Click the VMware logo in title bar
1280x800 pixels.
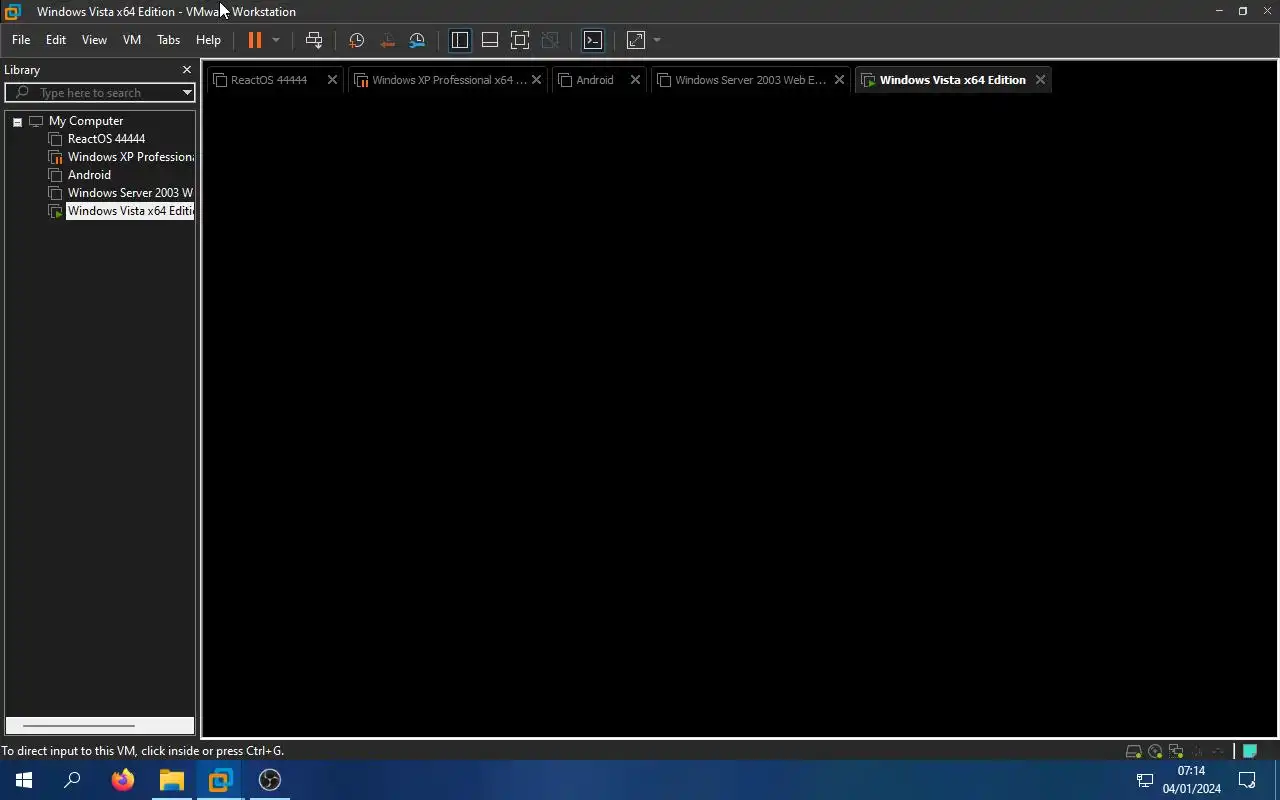pyautogui.click(x=13, y=12)
